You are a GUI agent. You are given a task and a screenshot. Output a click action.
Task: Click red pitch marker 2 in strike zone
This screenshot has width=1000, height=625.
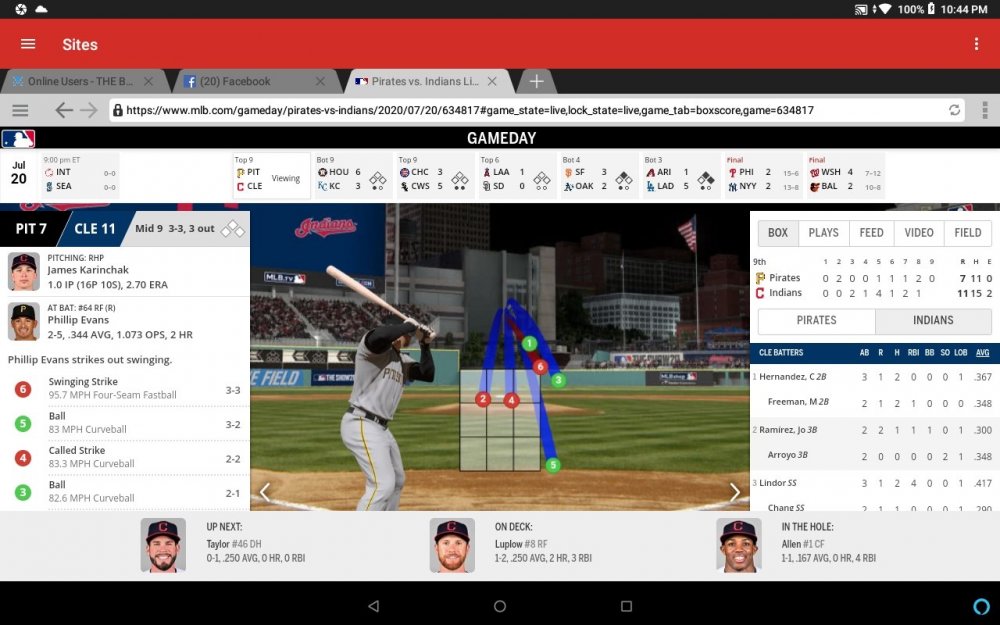pyautogui.click(x=483, y=399)
